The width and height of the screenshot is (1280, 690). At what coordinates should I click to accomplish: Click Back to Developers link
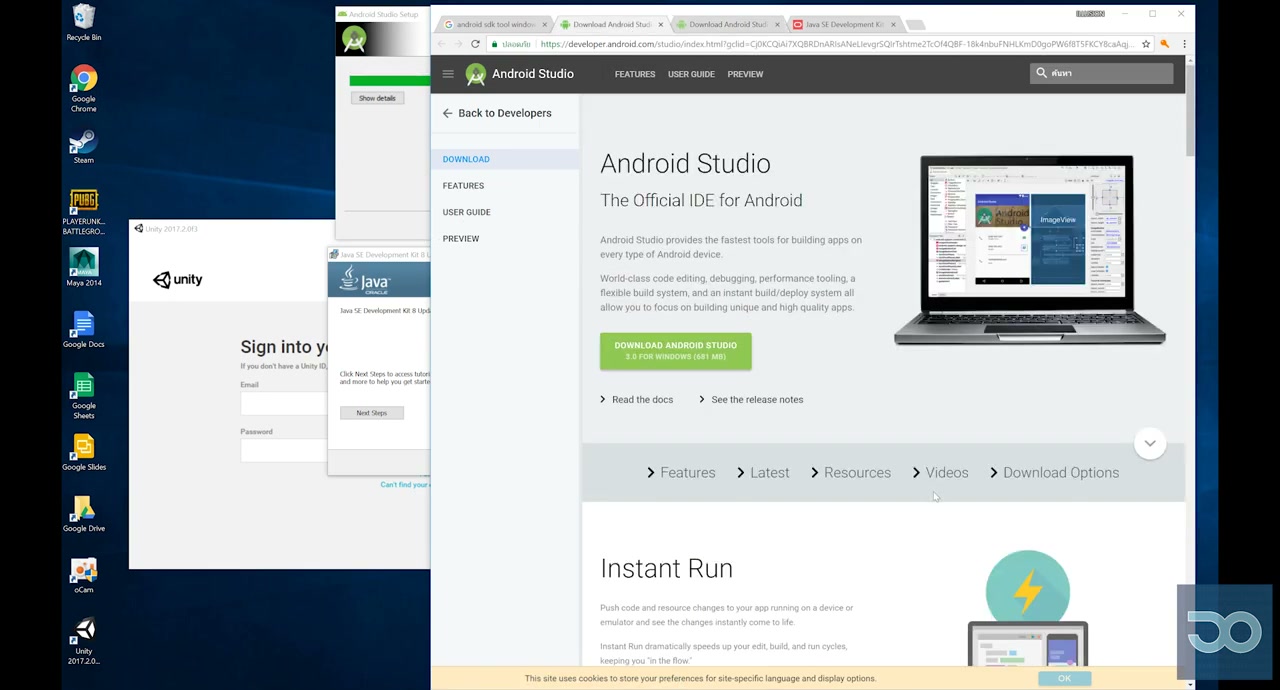504,113
